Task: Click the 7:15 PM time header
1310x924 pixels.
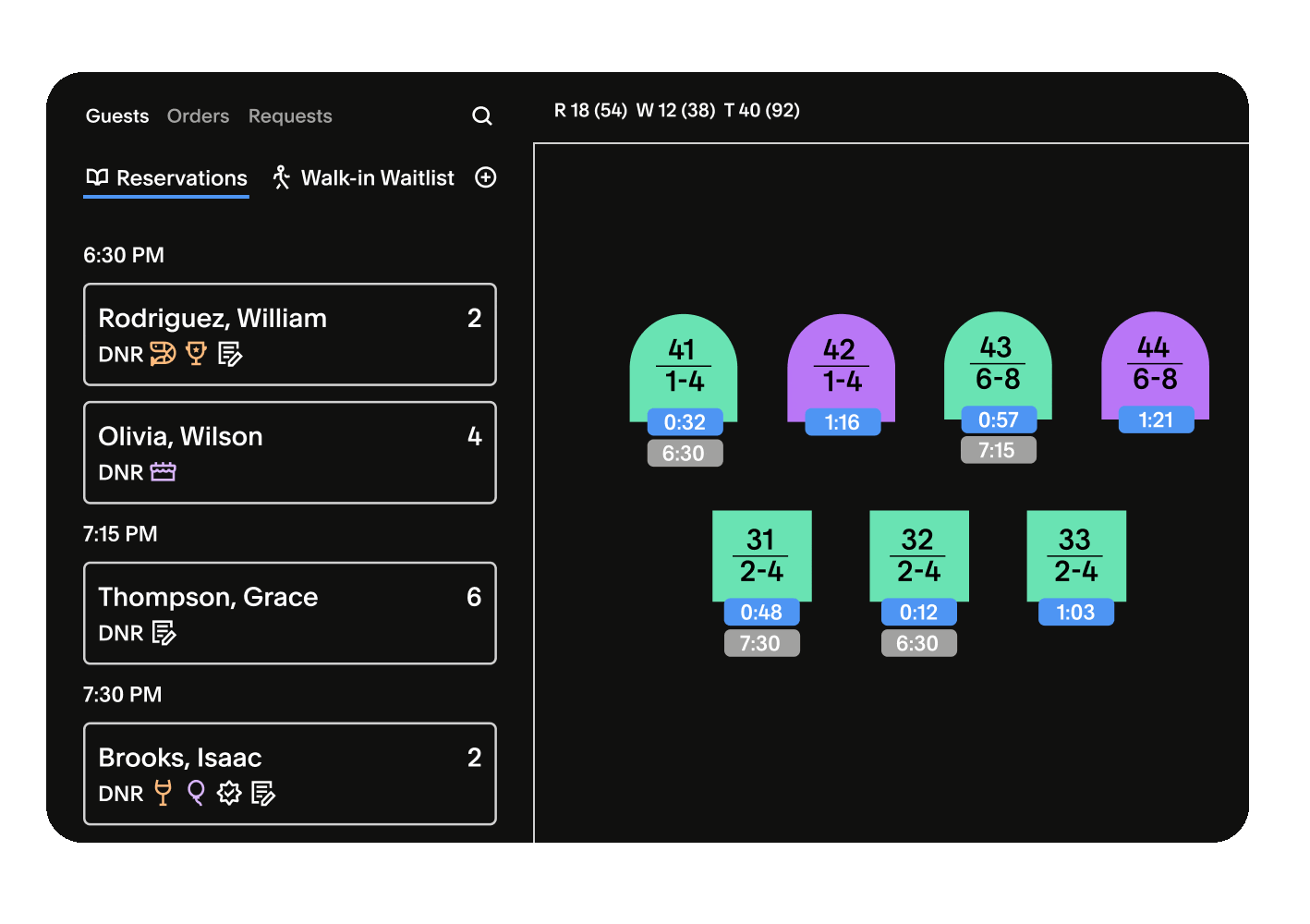Action: click(x=120, y=534)
